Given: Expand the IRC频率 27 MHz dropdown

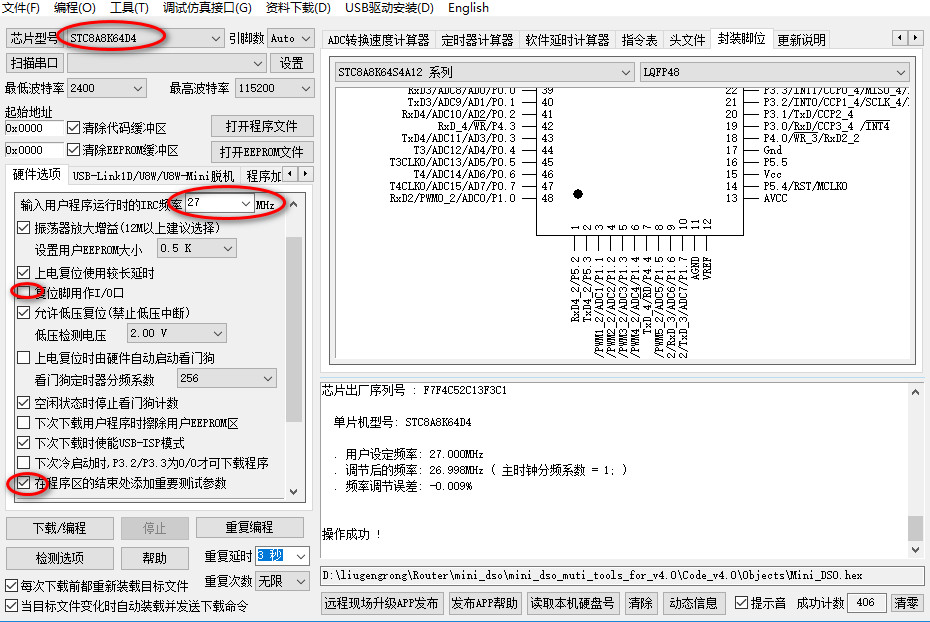Looking at the screenshot, I should [x=246, y=203].
